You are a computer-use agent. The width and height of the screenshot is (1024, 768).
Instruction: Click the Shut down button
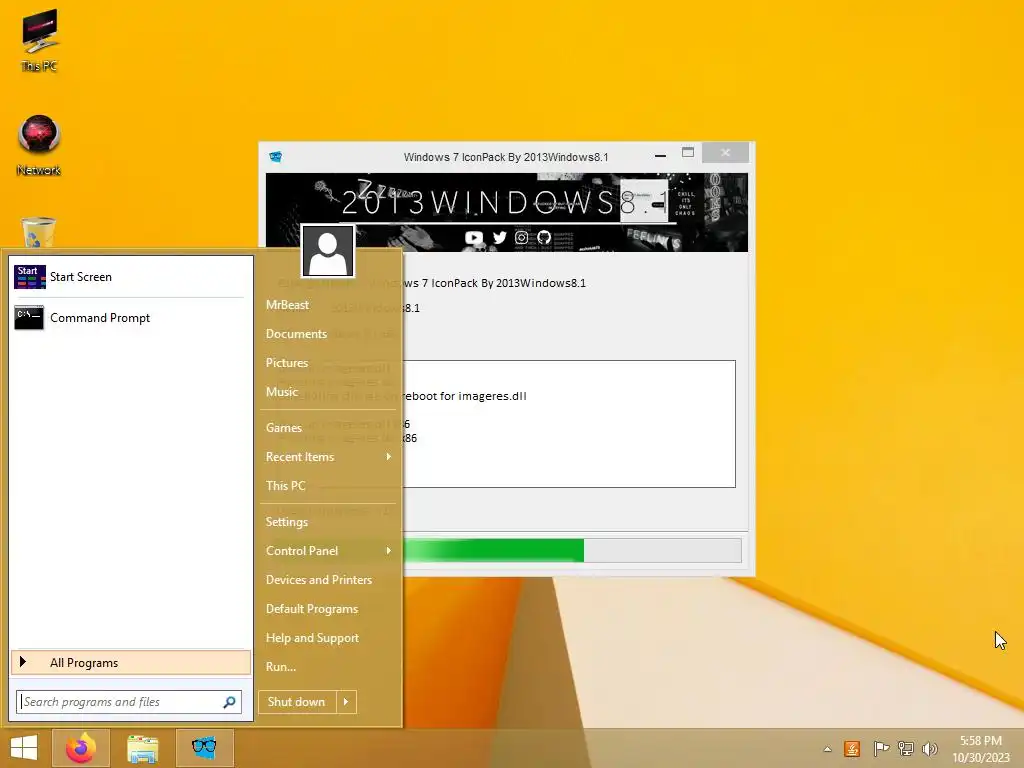pos(297,702)
